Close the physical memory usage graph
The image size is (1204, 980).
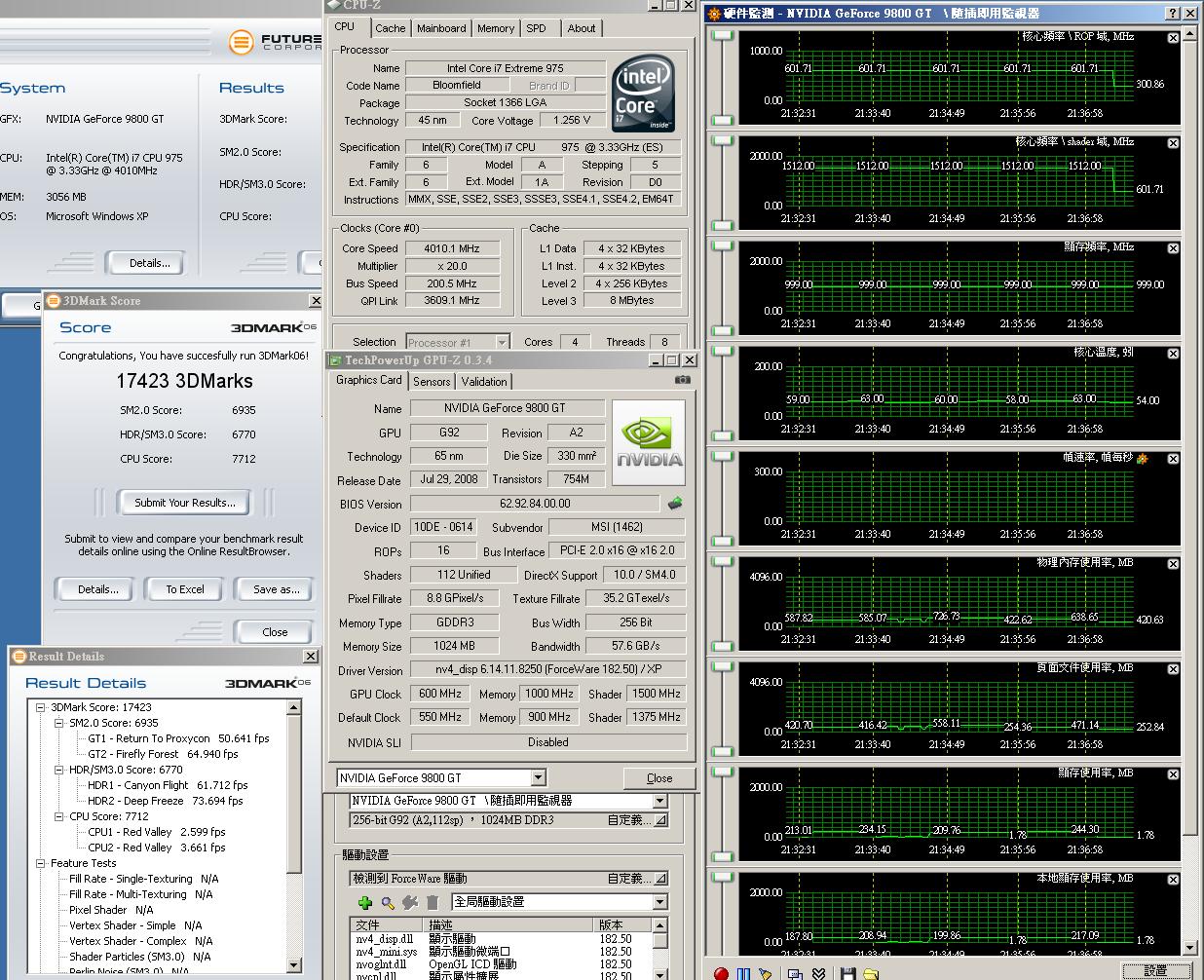click(x=1173, y=564)
